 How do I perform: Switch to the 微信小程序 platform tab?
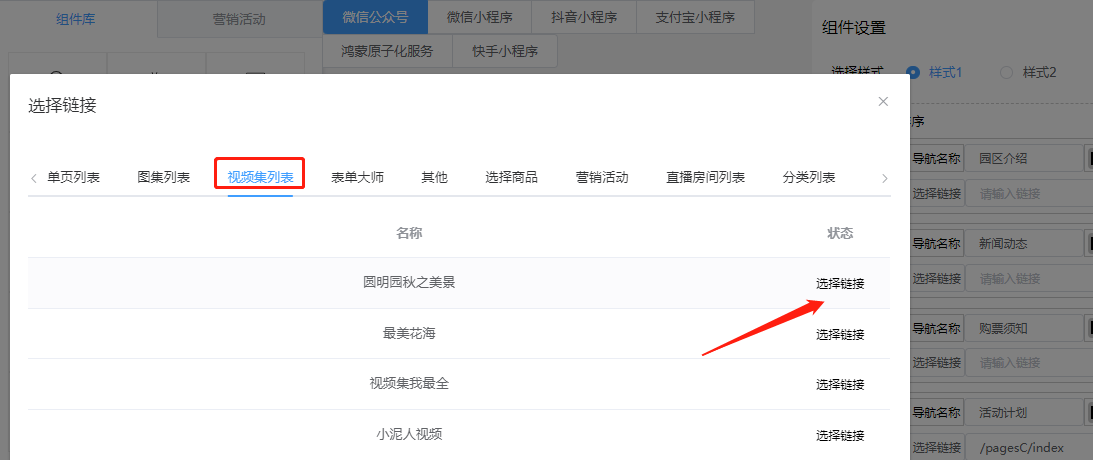(x=475, y=17)
